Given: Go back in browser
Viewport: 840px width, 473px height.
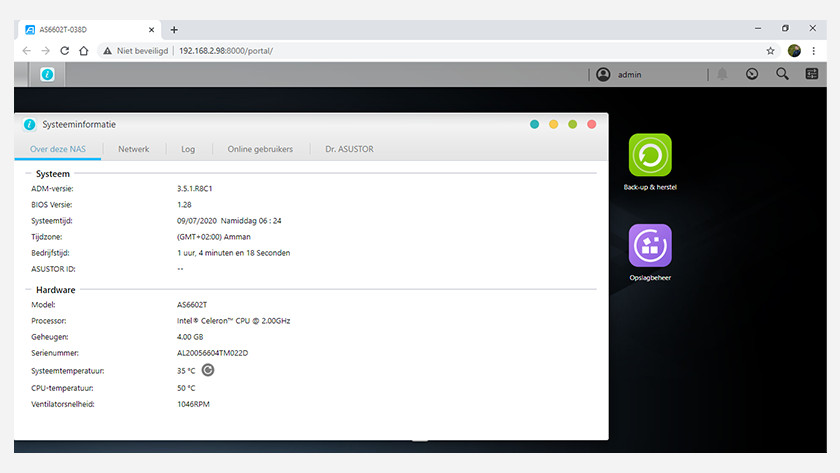Looking at the screenshot, I should click(27, 51).
